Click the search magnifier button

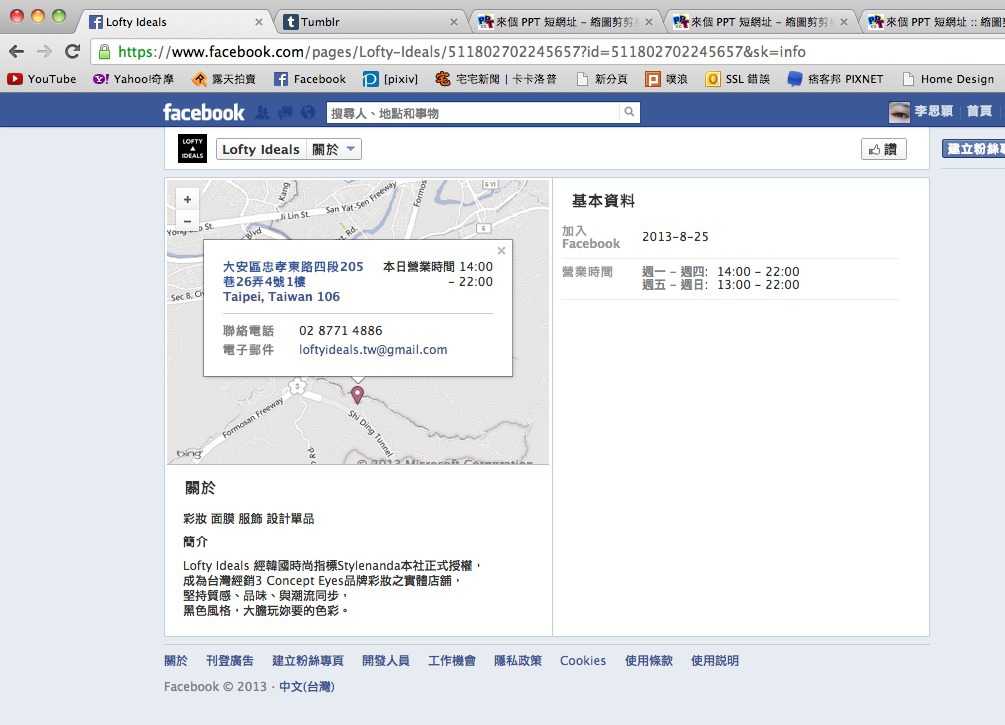pyautogui.click(x=629, y=112)
